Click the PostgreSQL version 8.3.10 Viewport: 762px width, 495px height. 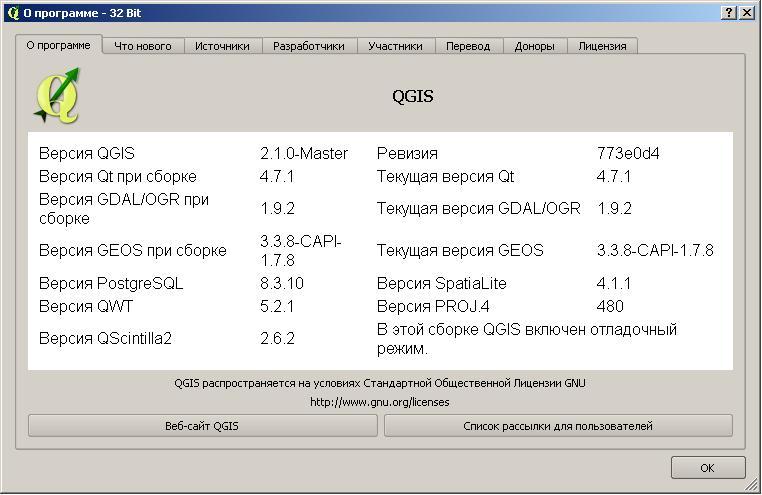(282, 284)
